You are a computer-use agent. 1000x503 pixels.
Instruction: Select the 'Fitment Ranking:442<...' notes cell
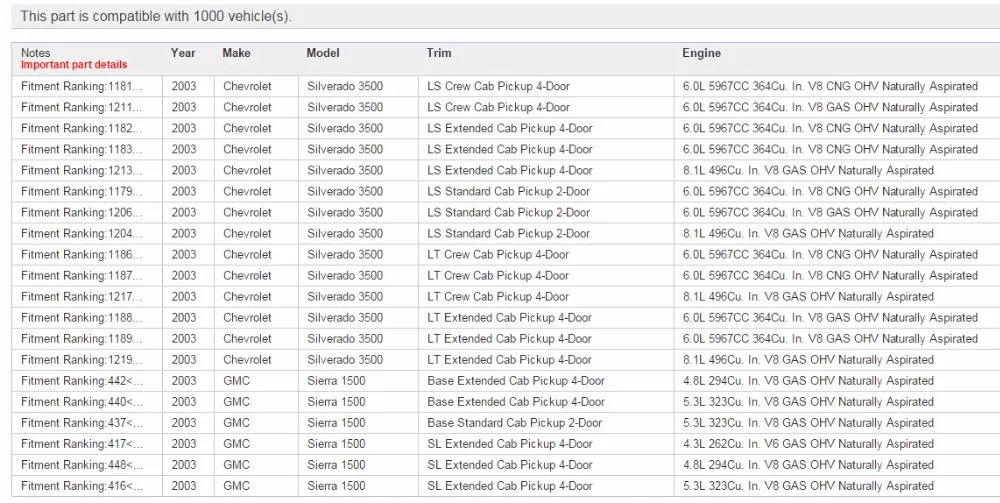pyautogui.click(x=87, y=381)
